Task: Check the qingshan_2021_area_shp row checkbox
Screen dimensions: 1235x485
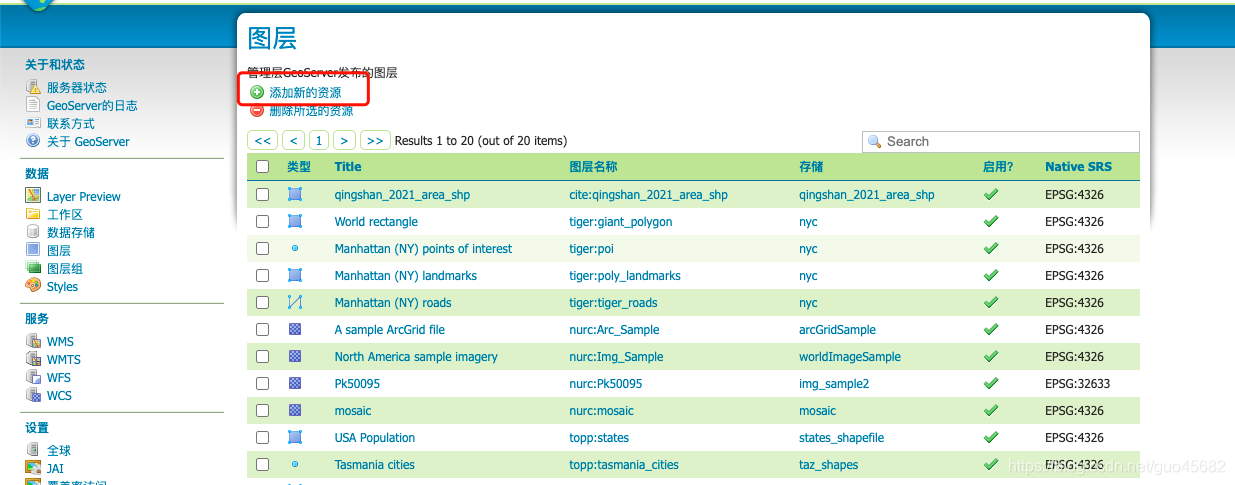Action: (x=263, y=194)
